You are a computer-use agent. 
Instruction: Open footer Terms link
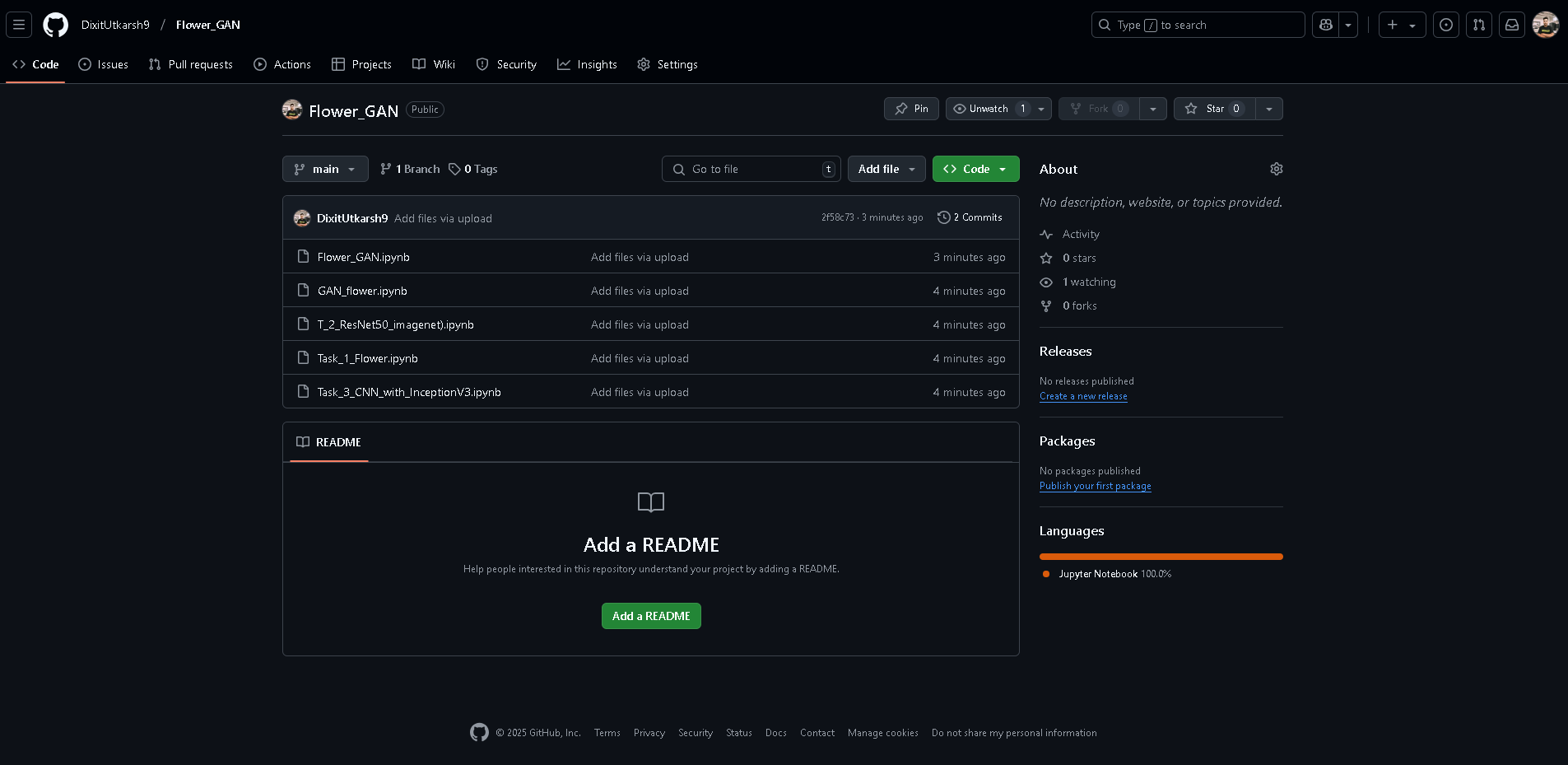[607, 733]
